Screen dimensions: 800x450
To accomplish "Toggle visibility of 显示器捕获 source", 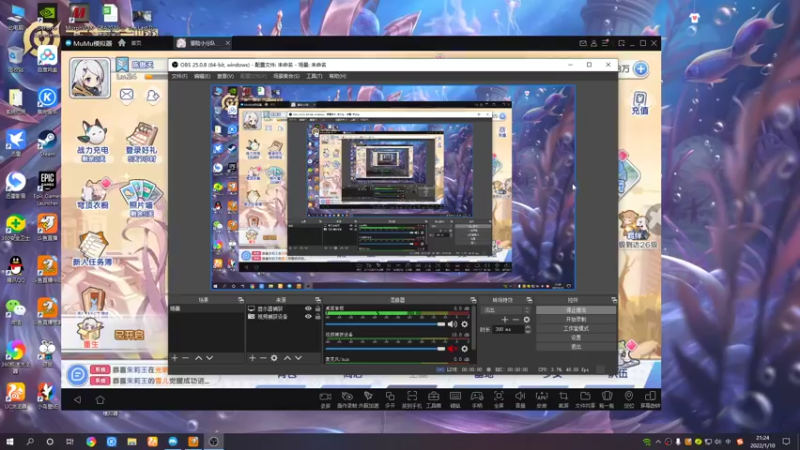I will click(308, 309).
